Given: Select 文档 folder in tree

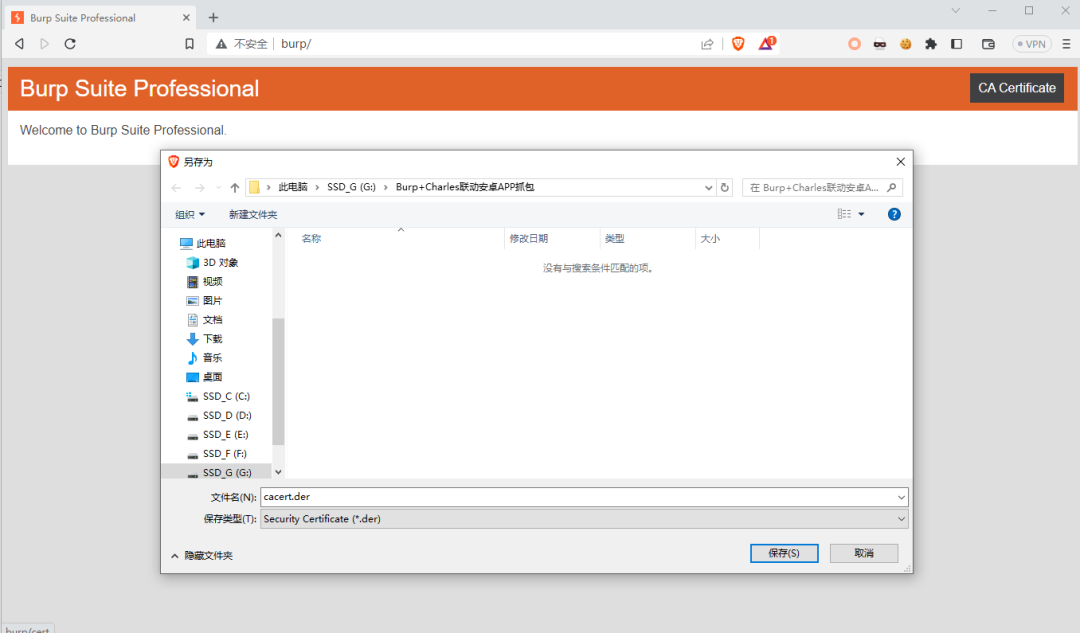Looking at the screenshot, I should (x=212, y=320).
